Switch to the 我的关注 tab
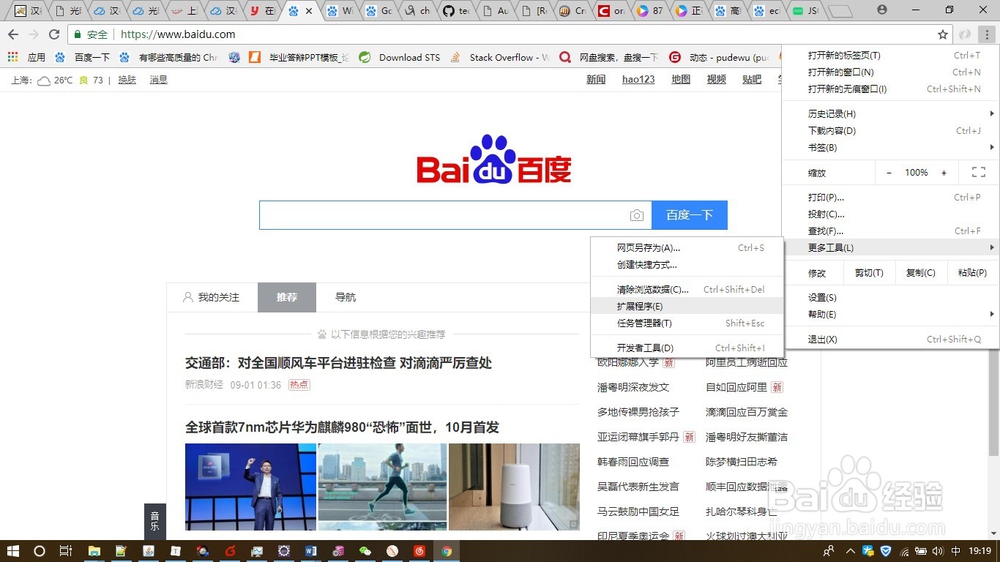This screenshot has width=1000, height=562. pos(212,297)
